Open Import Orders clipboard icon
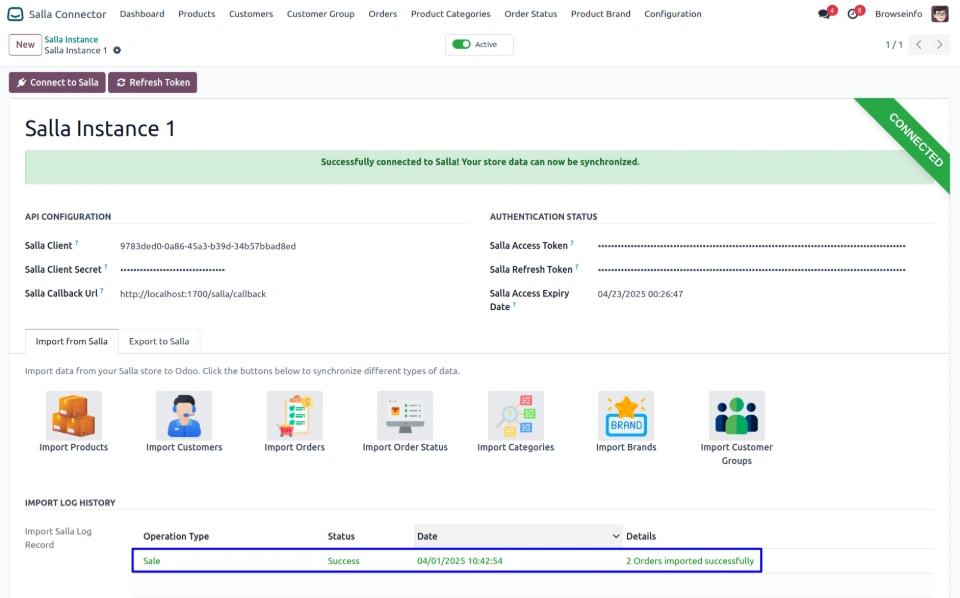Image resolution: width=960 pixels, height=598 pixels. pyautogui.click(x=294, y=415)
